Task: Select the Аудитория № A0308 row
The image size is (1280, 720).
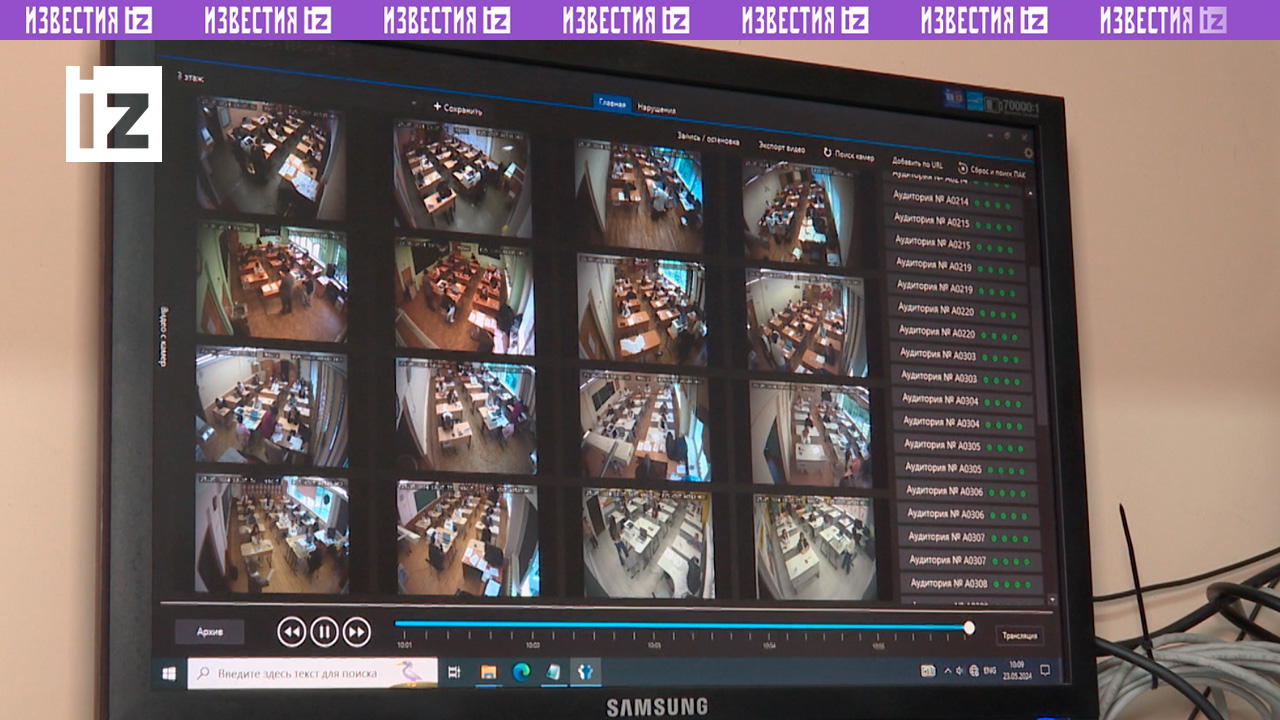Action: click(x=972, y=583)
